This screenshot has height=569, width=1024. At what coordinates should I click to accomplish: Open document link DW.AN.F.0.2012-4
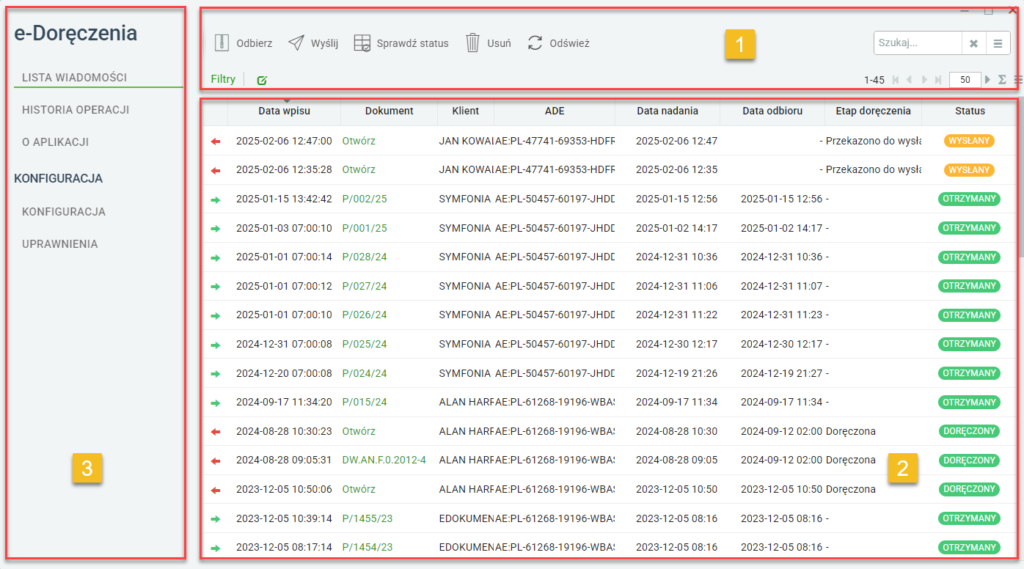[384, 461]
